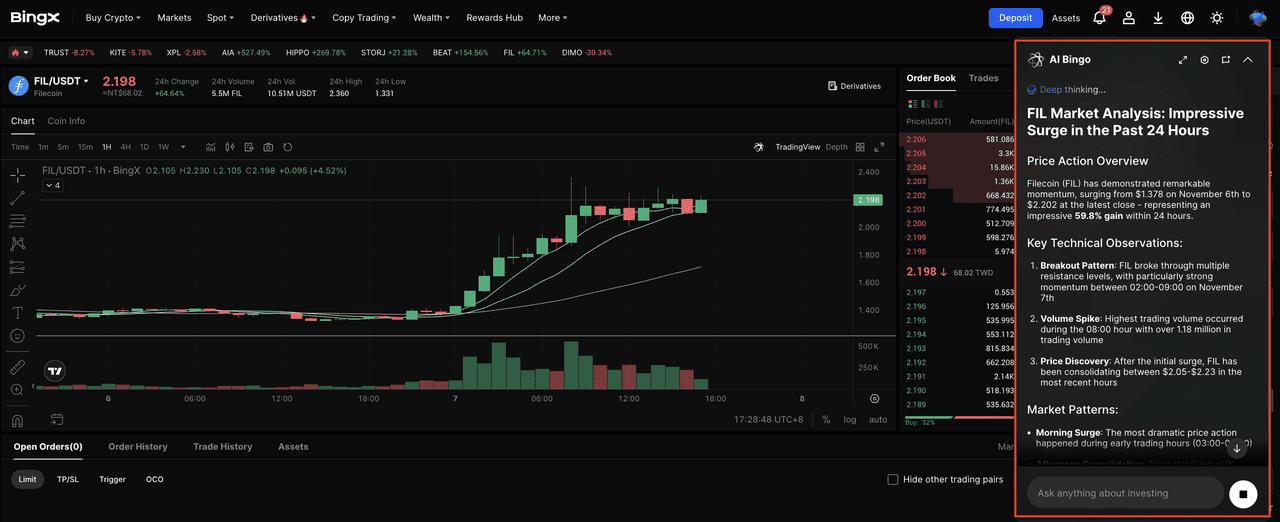The height and width of the screenshot is (522, 1280).
Task: Open the Spot dropdown menu
Action: (220, 18)
